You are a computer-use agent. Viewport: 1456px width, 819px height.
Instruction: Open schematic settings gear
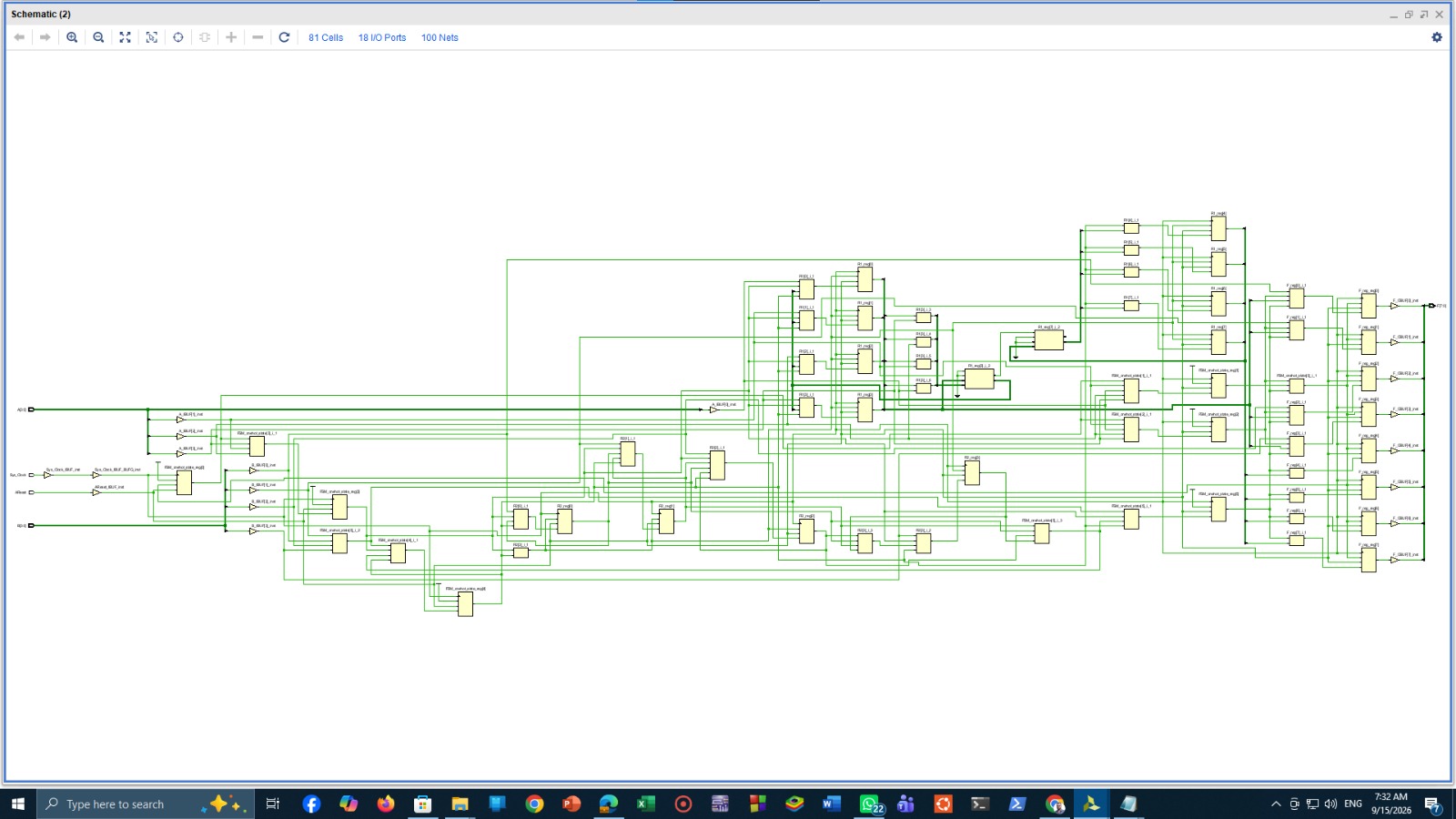tap(1437, 37)
